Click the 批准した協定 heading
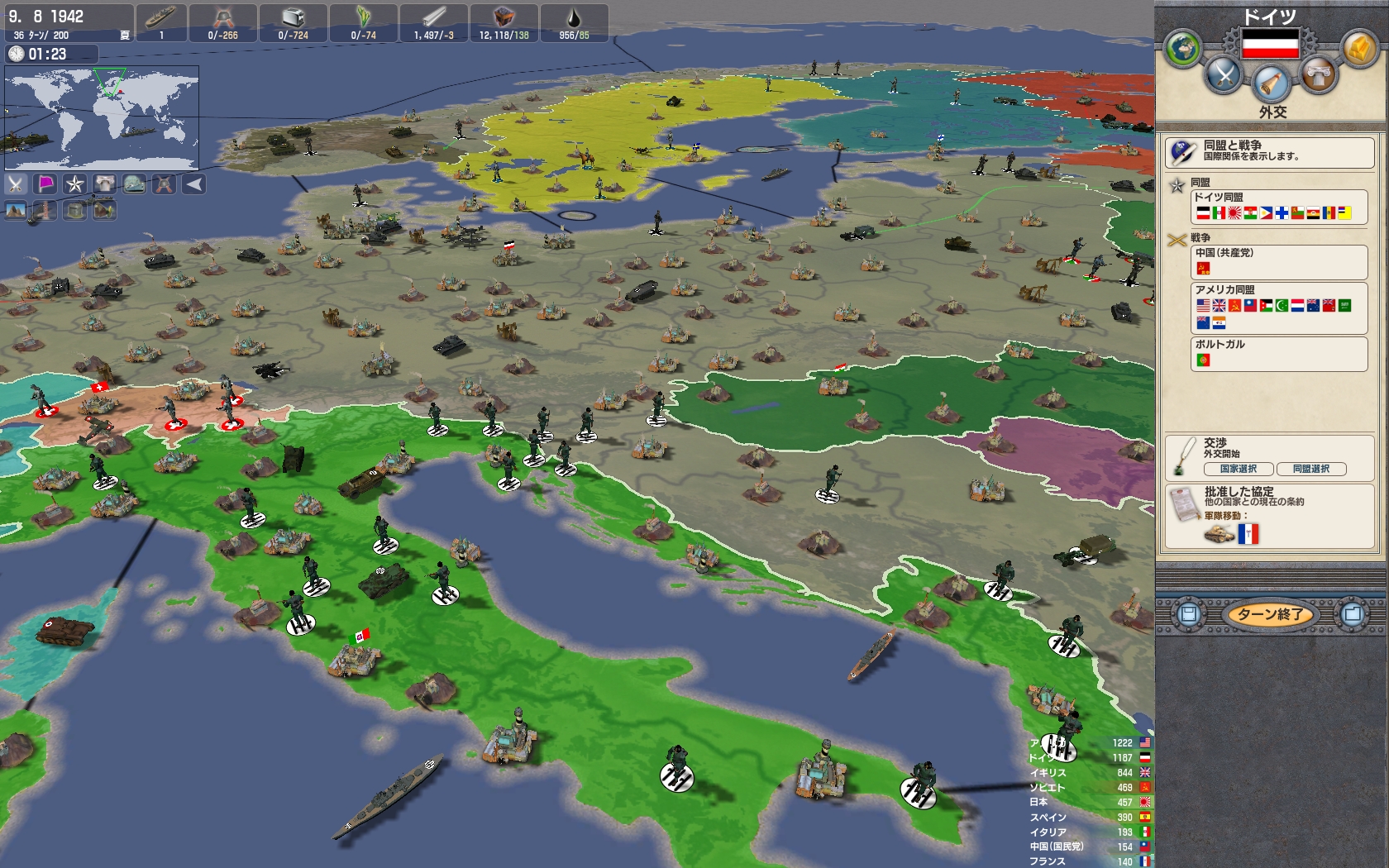The width and height of the screenshot is (1389, 868). [x=1239, y=491]
